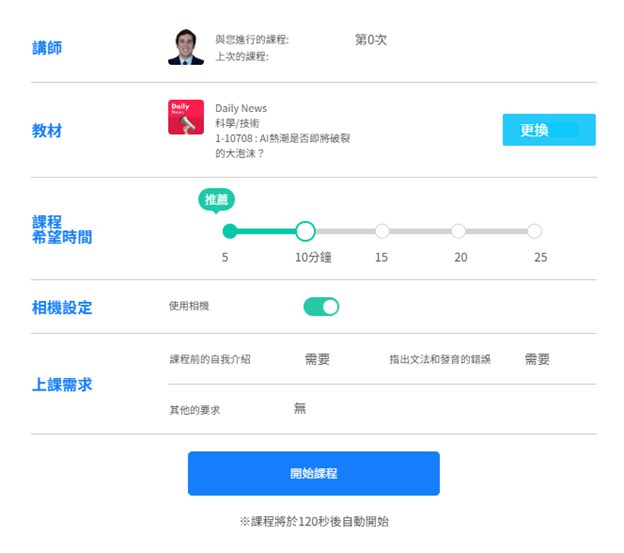Click the green 推薦 recommended badge
624x553 pixels.
coord(216,199)
